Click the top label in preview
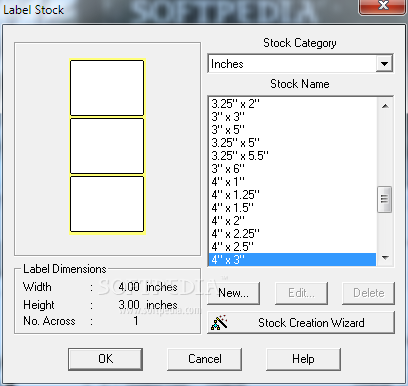Viewport: 408px width, 386px height. click(107, 88)
